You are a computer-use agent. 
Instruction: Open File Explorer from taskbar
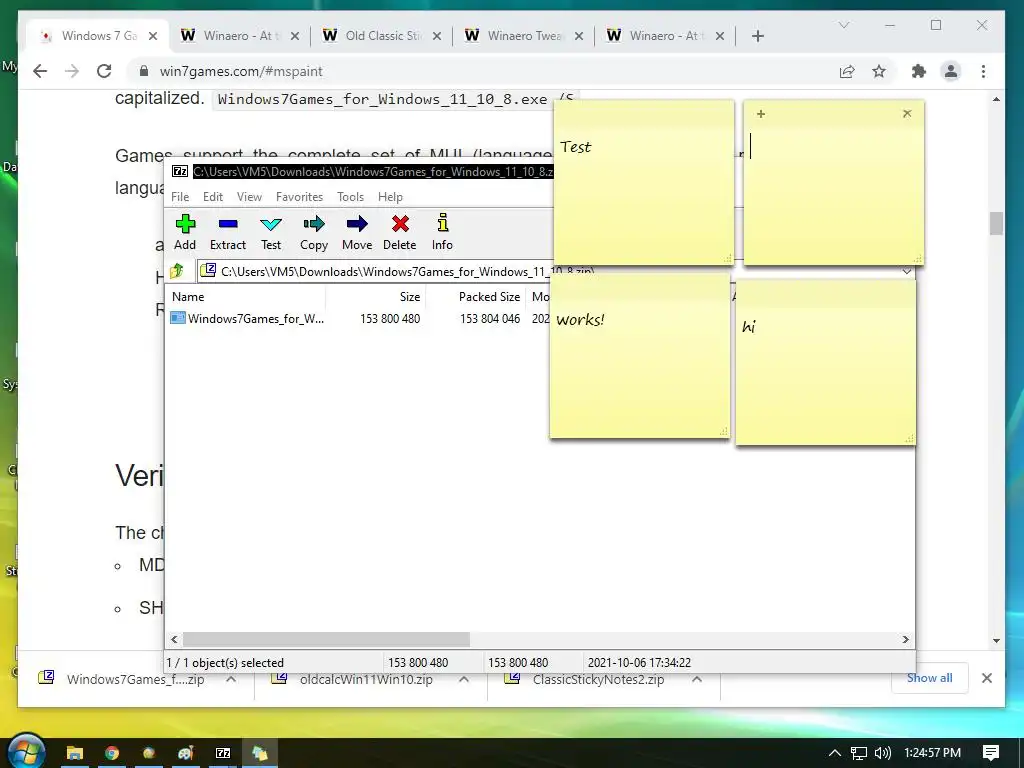(x=74, y=753)
